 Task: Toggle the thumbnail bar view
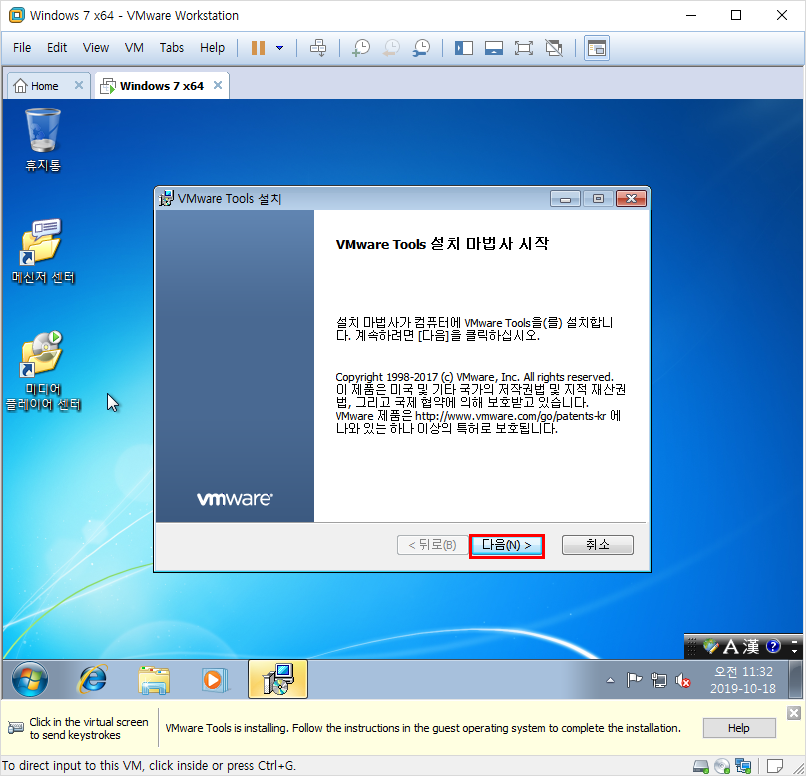[494, 48]
